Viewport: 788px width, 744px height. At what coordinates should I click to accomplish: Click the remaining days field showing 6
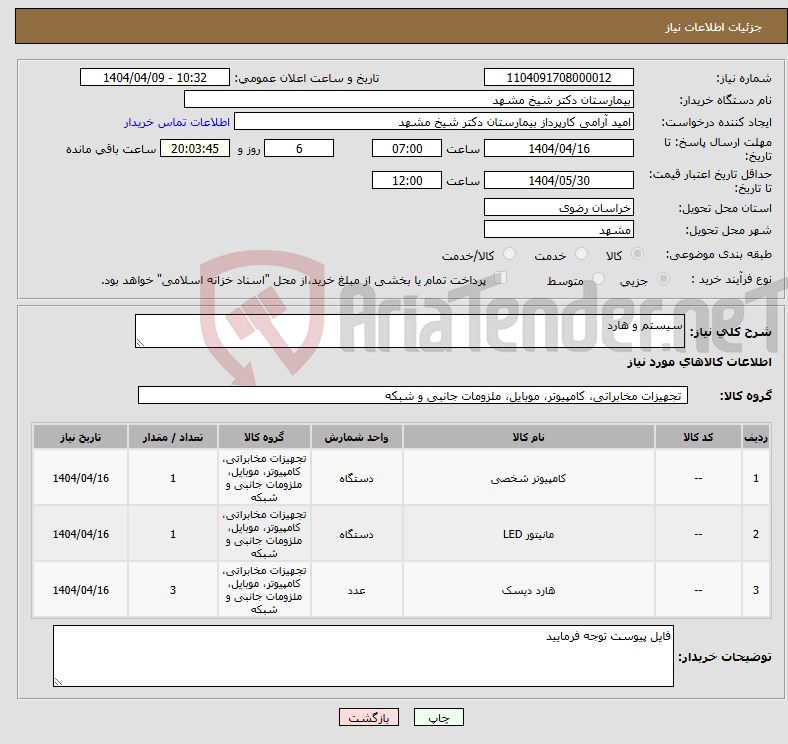pos(299,148)
